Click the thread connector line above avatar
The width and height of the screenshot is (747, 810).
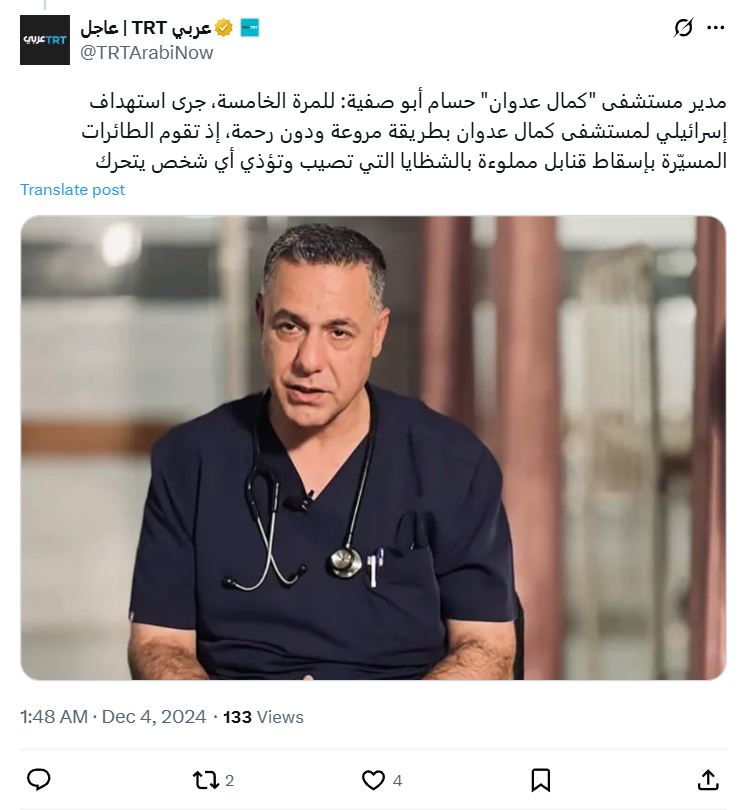(45, 5)
